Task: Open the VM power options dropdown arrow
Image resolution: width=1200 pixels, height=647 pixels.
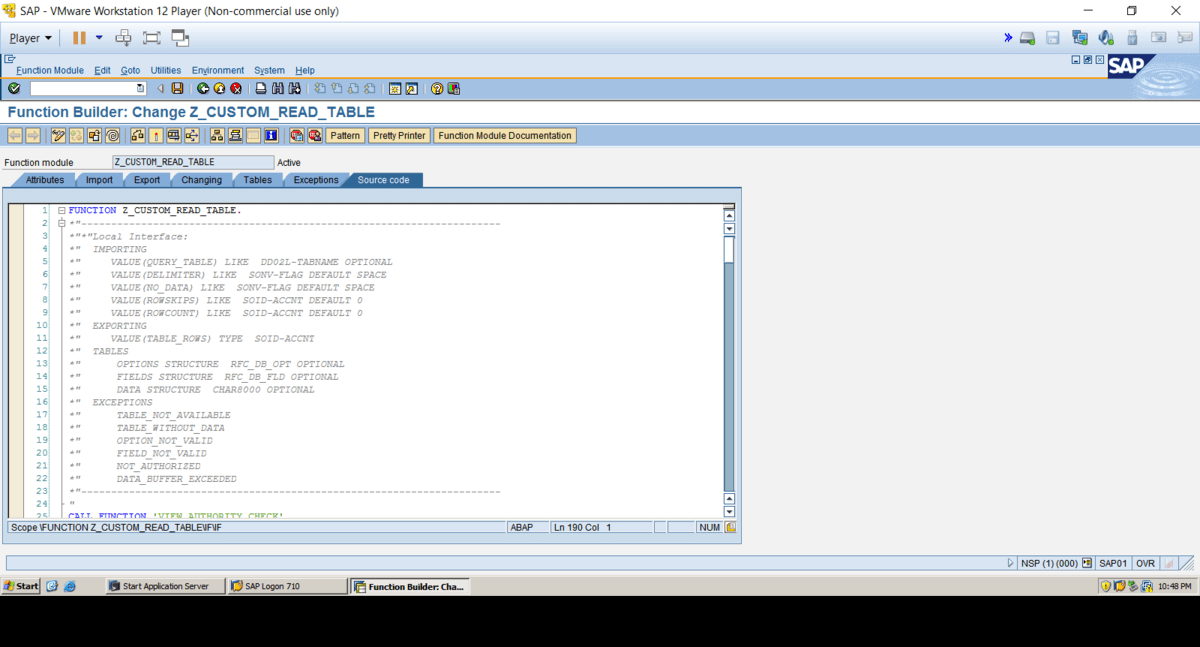Action: [99, 38]
